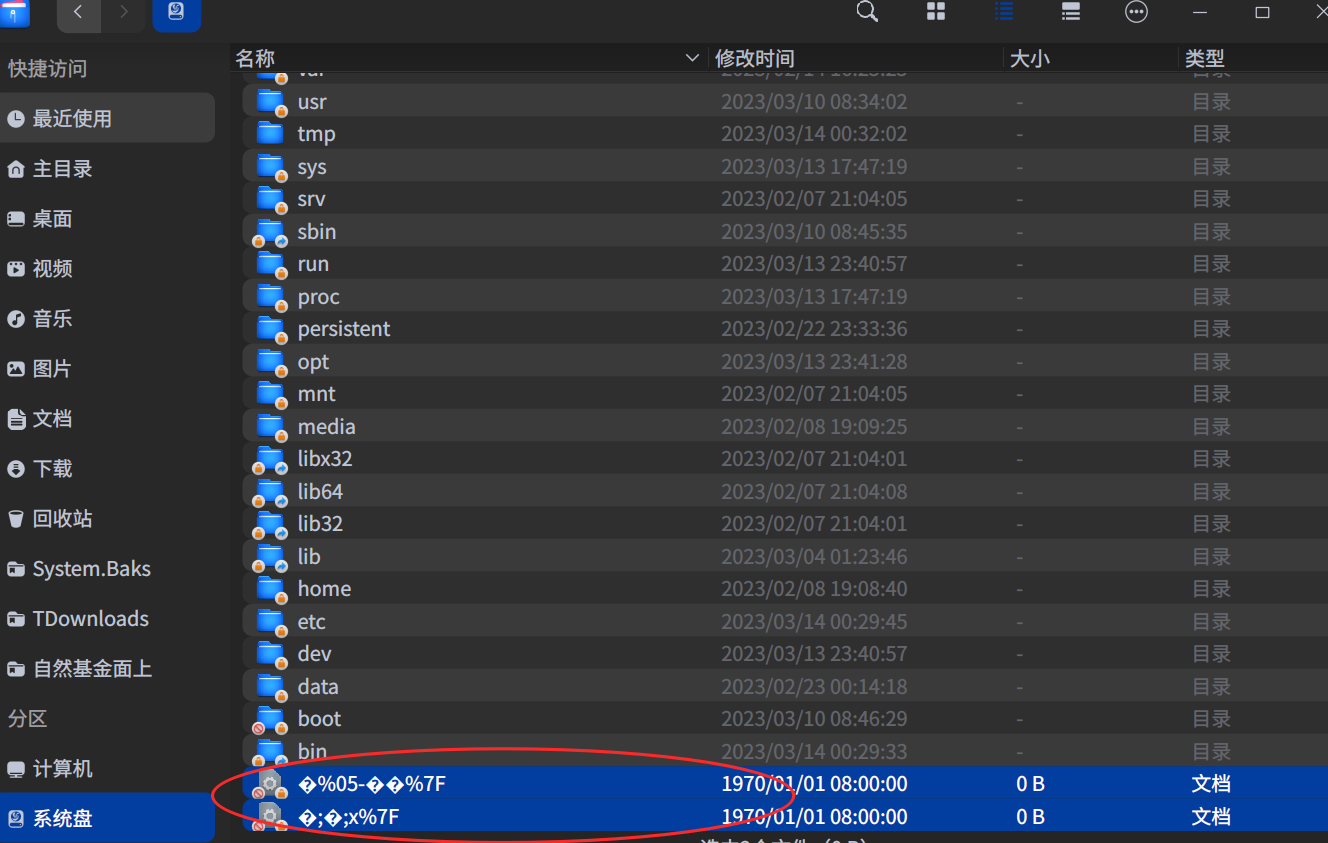Switch to icon grid view
The width and height of the screenshot is (1328, 843).
pos(936,12)
